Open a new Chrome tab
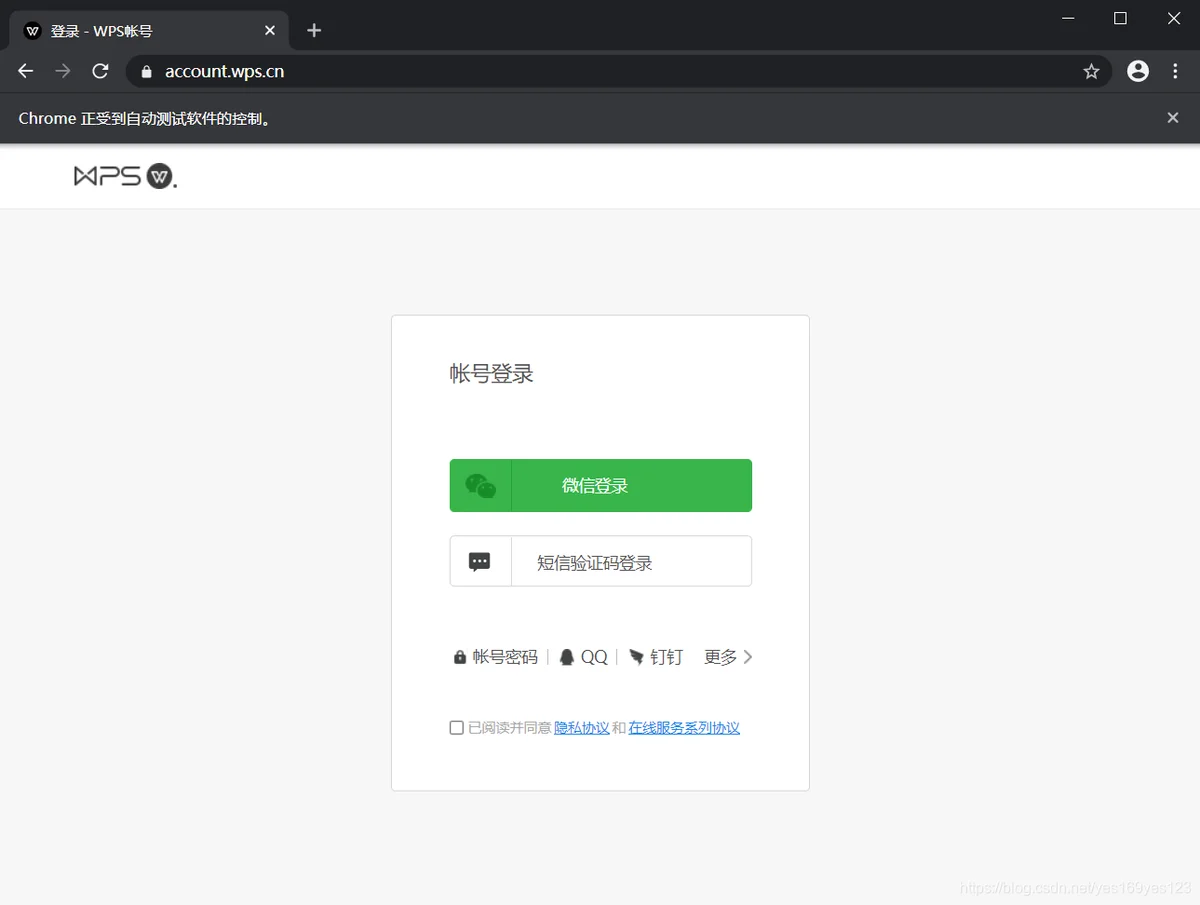The width and height of the screenshot is (1200, 905). click(x=314, y=30)
